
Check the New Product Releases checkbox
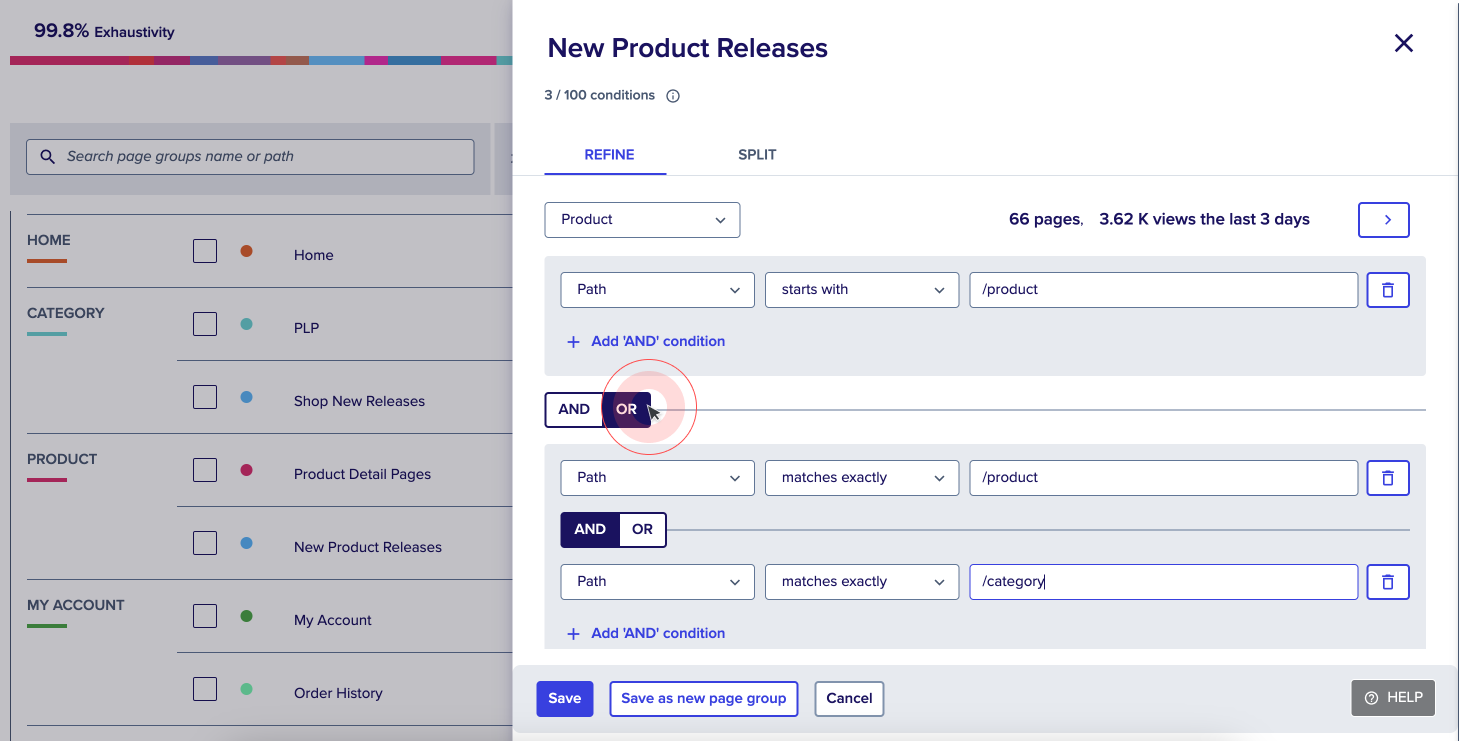(x=204, y=542)
